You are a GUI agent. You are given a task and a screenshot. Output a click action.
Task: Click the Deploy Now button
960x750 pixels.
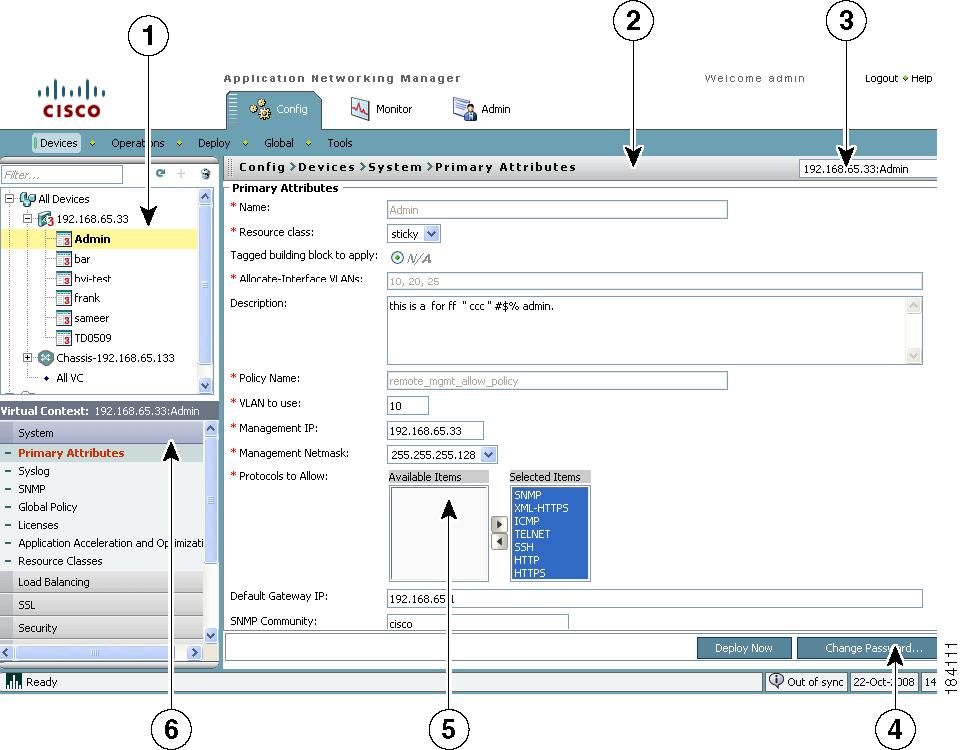point(744,648)
